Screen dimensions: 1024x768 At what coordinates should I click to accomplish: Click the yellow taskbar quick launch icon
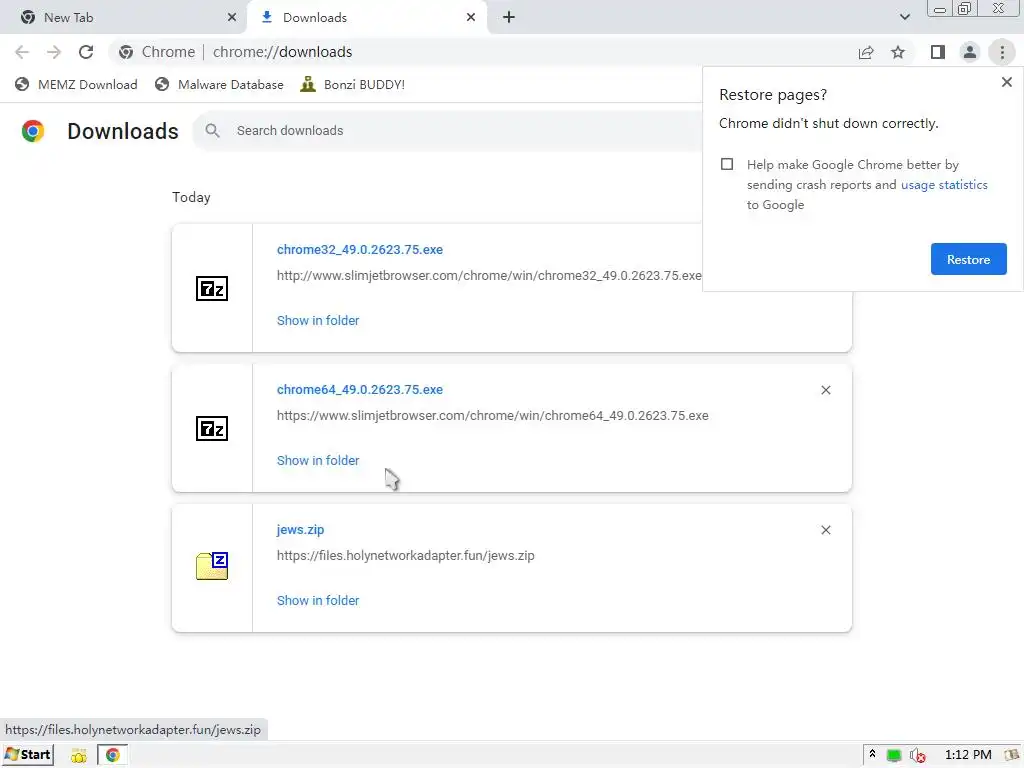click(x=79, y=756)
